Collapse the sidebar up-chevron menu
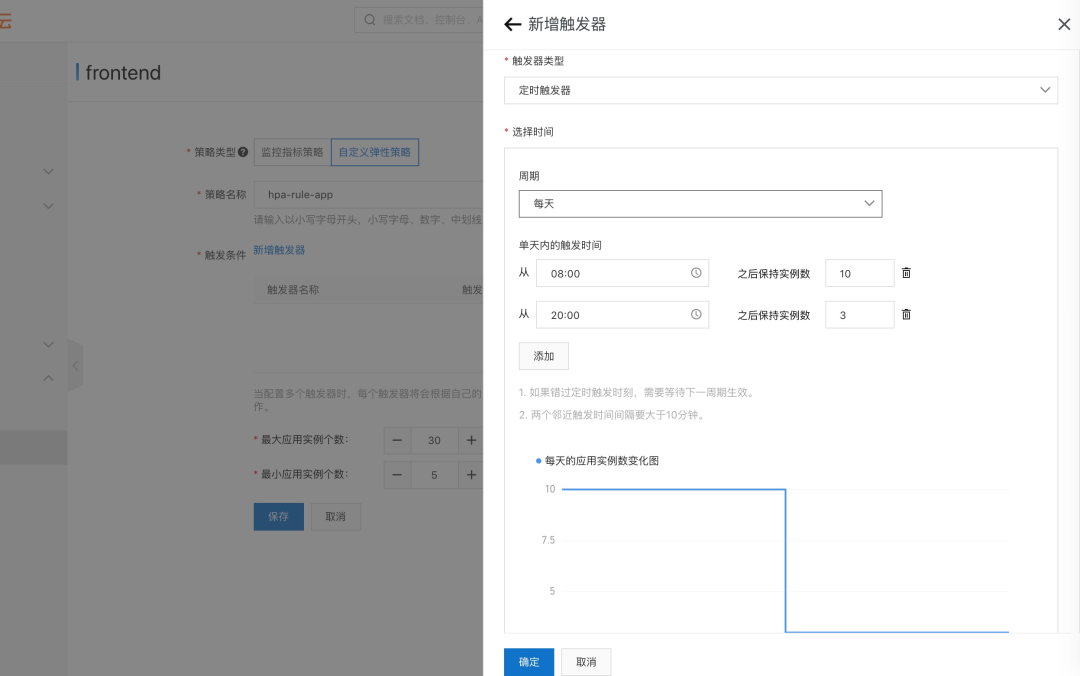The image size is (1080, 676). 48,378
